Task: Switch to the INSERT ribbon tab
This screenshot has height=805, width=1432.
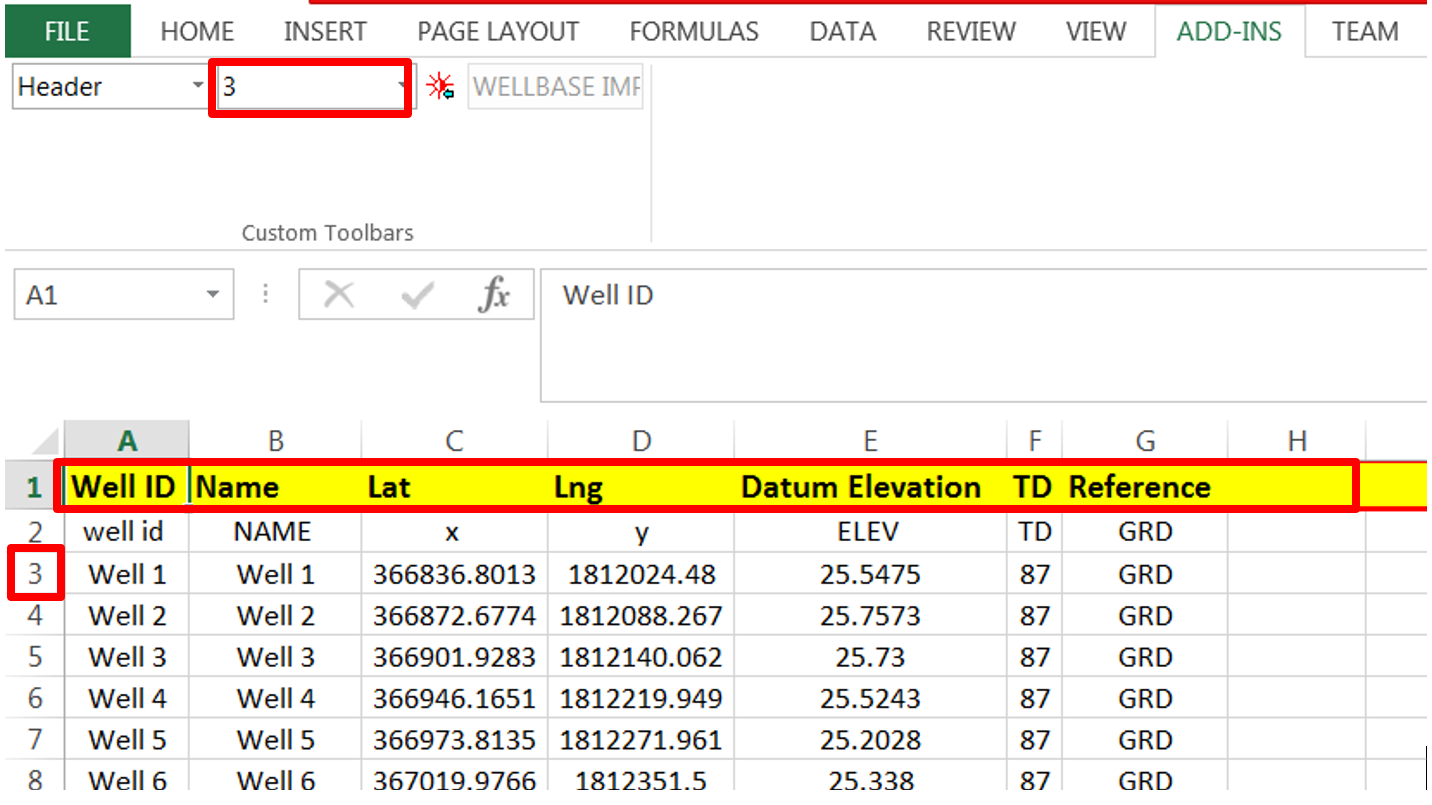Action: [x=324, y=32]
